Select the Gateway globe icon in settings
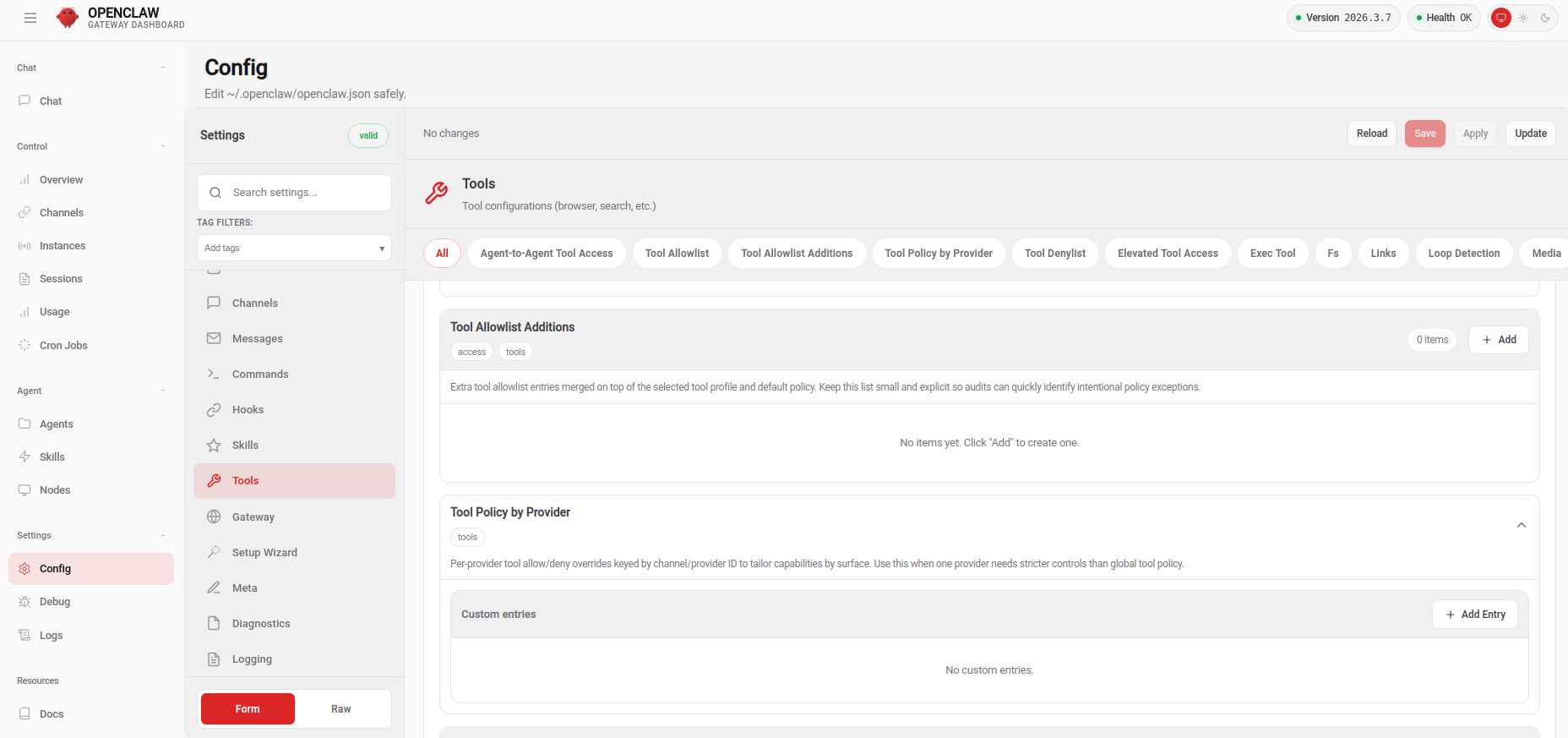 (214, 517)
